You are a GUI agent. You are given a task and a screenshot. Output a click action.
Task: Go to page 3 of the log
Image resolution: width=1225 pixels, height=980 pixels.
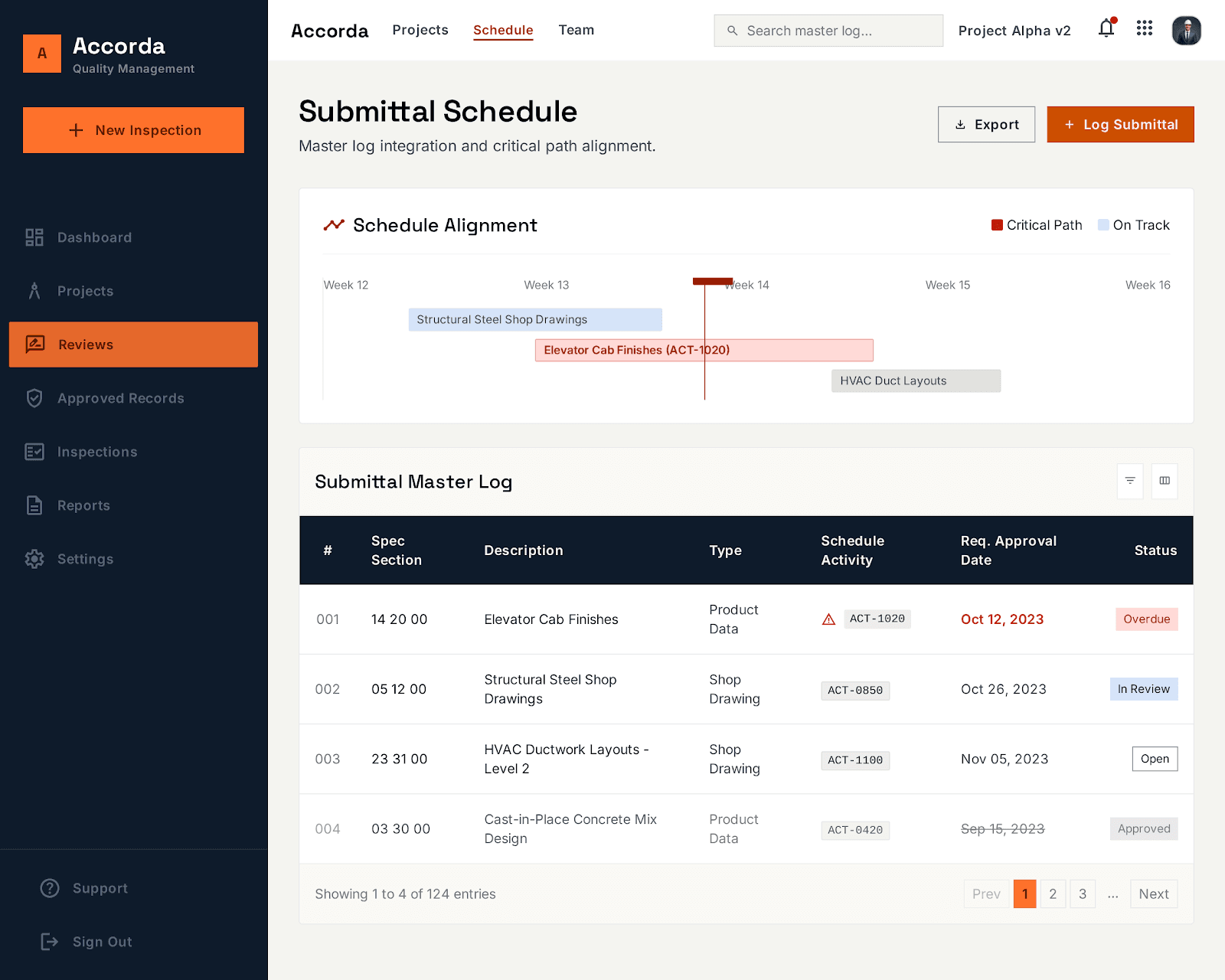pos(1083,894)
